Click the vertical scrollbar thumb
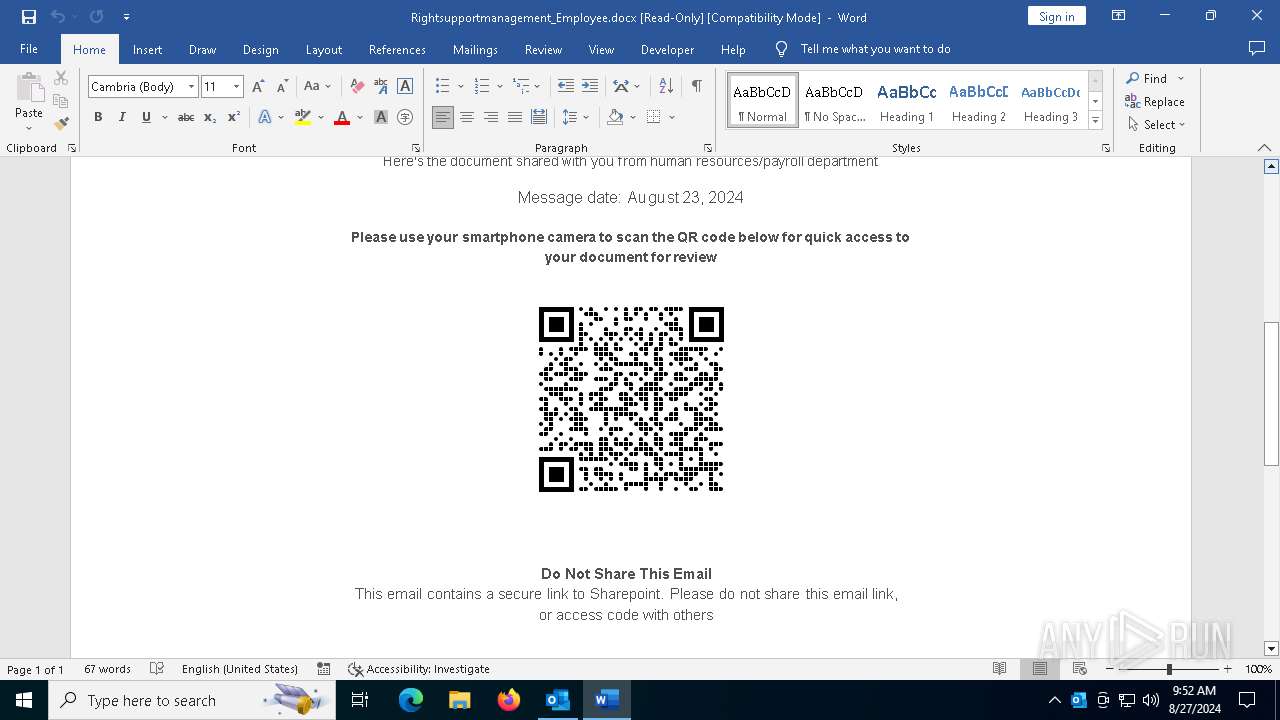This screenshot has width=1280, height=720. tap(1271, 393)
